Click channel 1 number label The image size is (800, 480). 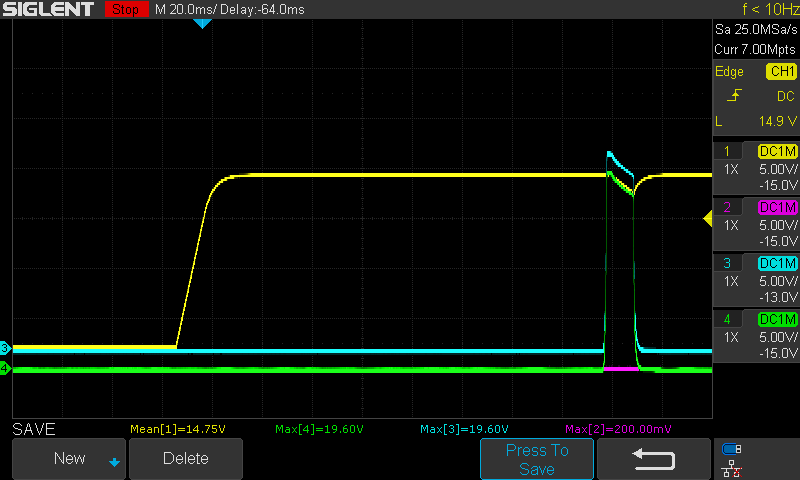pos(727,151)
